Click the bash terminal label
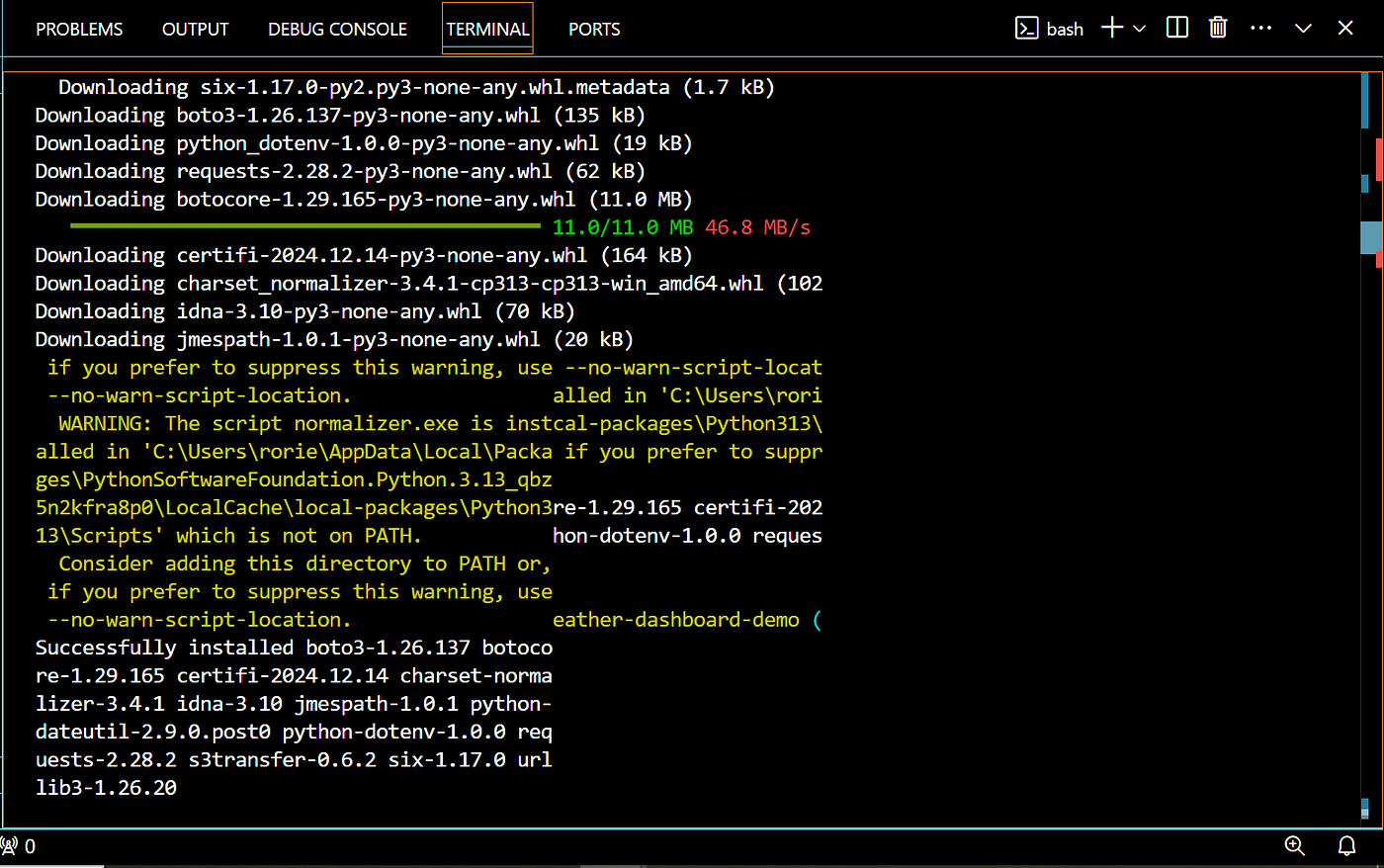Screen dimensions: 1384x868 1065,30
